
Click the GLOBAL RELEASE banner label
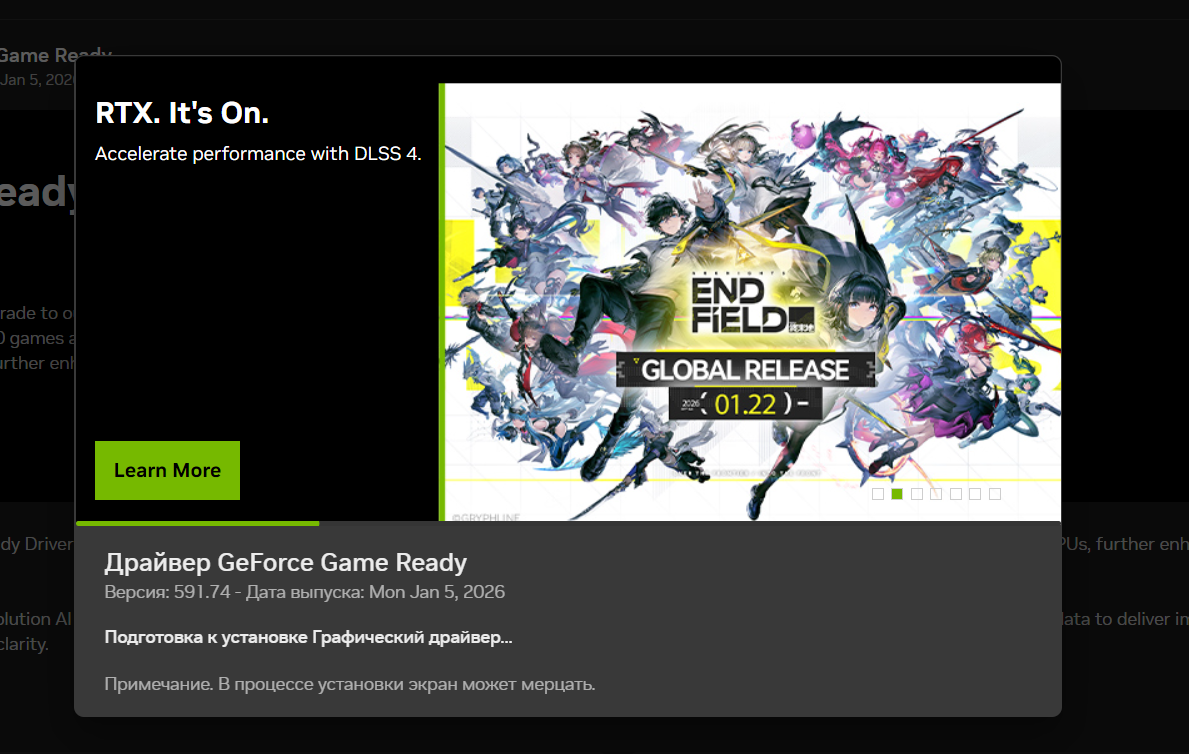pyautogui.click(x=745, y=370)
